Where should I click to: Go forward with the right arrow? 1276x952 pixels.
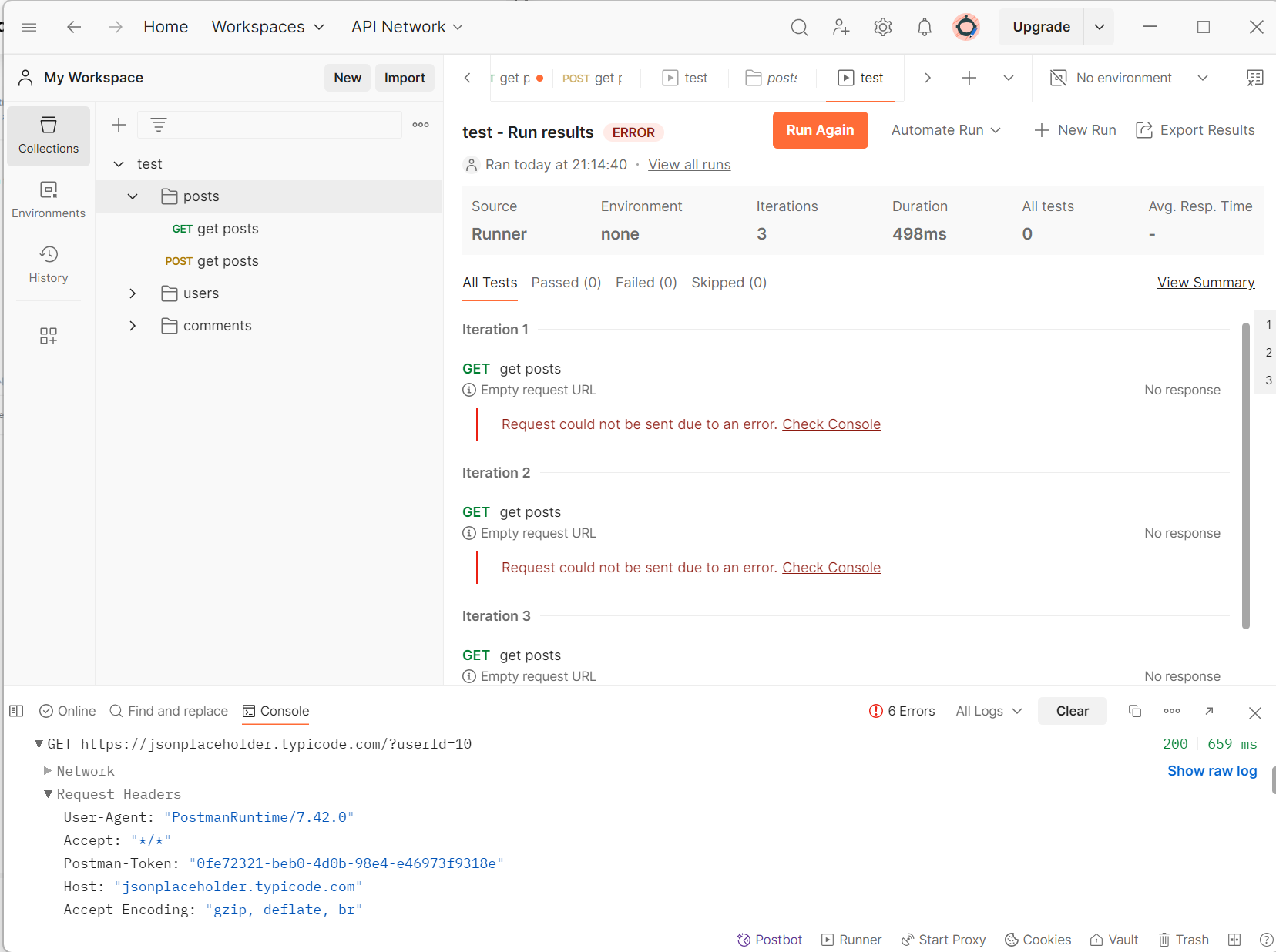pyautogui.click(x=116, y=27)
